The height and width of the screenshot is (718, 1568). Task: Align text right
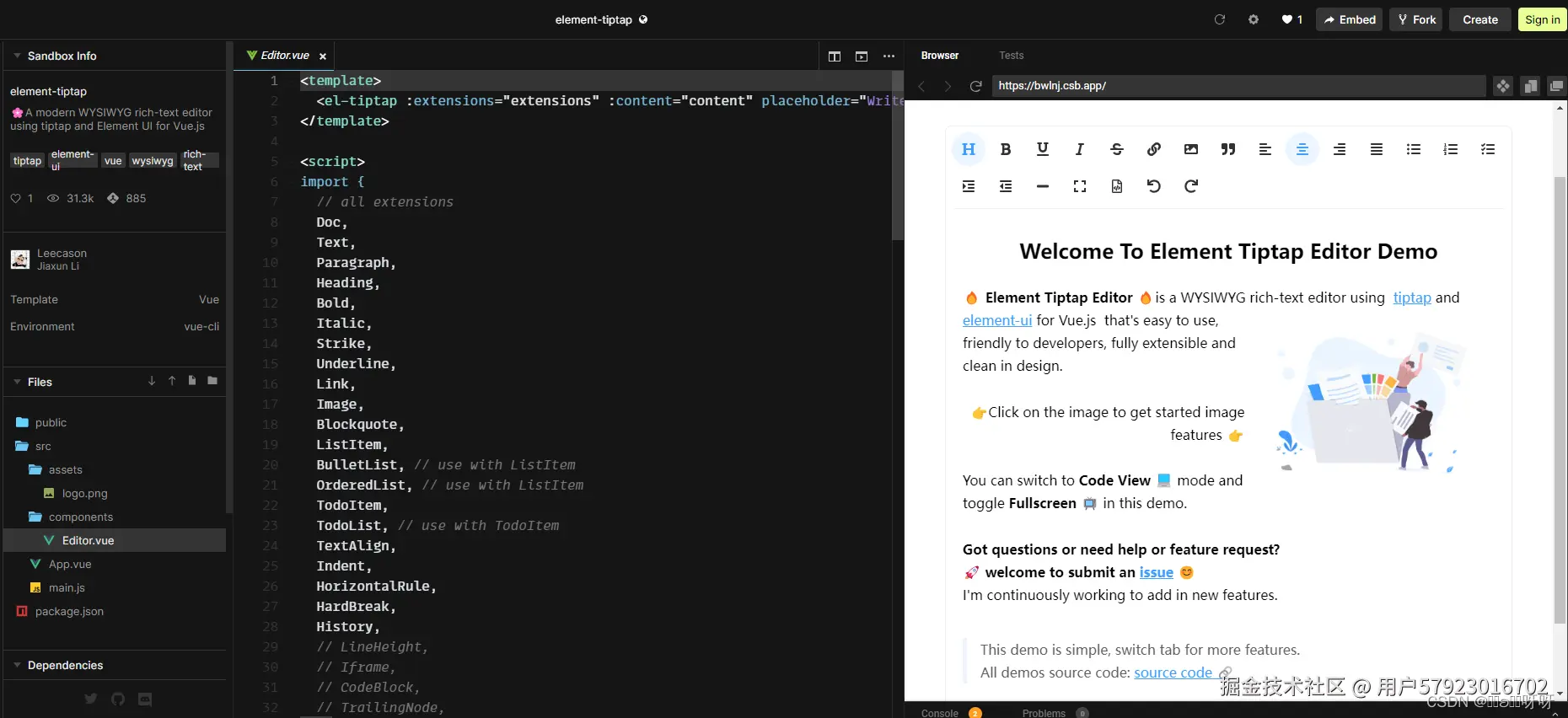click(1340, 149)
